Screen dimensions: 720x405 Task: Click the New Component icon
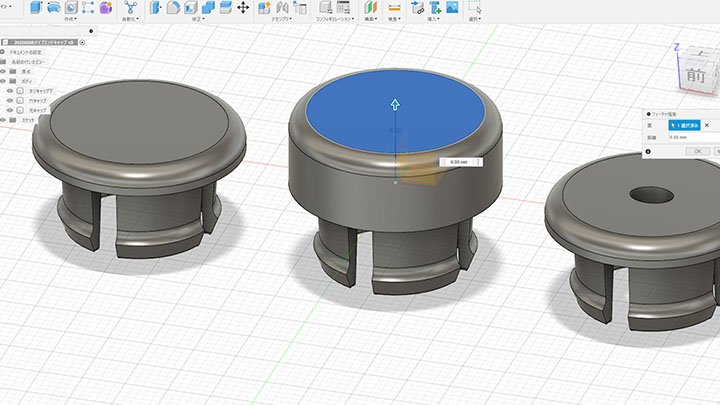pyautogui.click(x=264, y=7)
